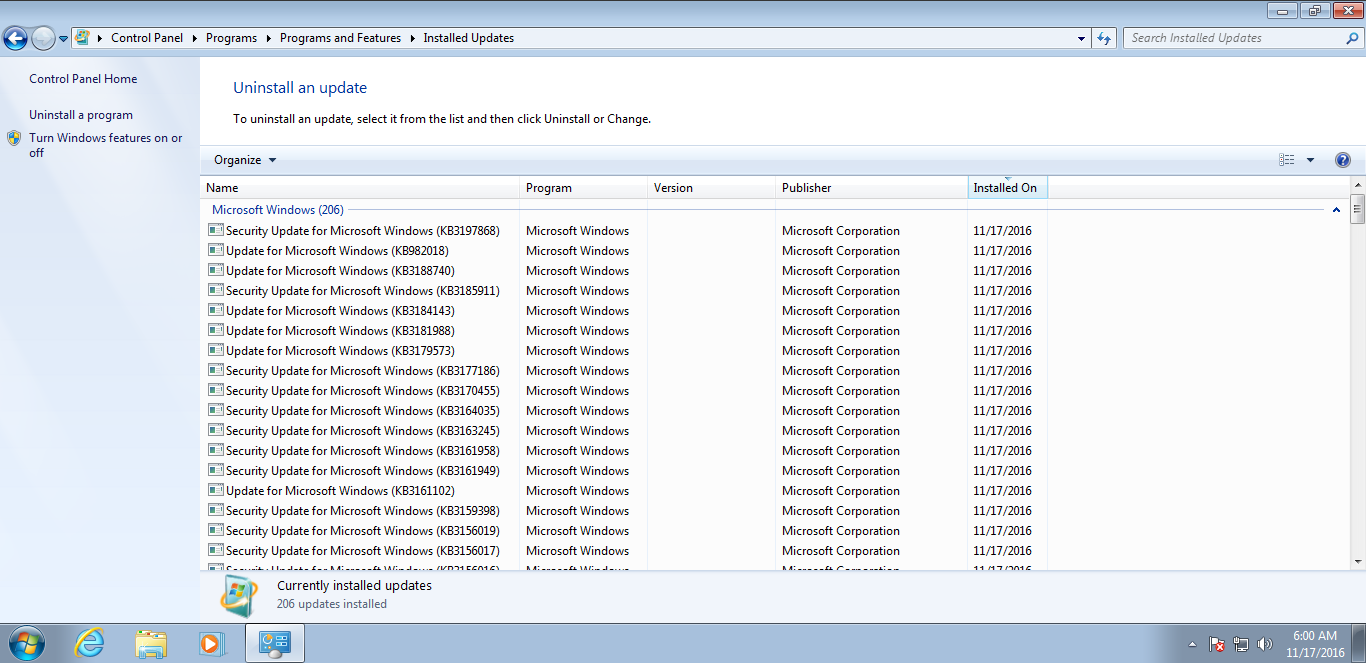Image resolution: width=1366 pixels, height=663 pixels.
Task: Click the shield icon beside Windows features
Action: 14,138
